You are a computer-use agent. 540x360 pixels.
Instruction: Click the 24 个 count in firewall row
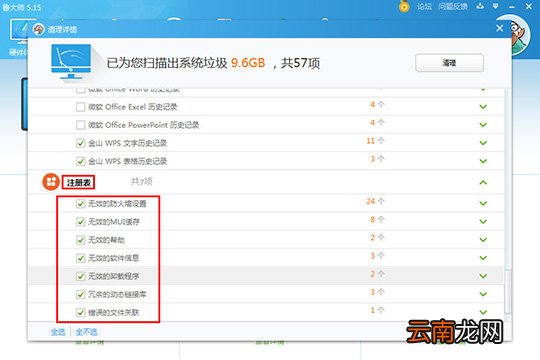coord(375,201)
